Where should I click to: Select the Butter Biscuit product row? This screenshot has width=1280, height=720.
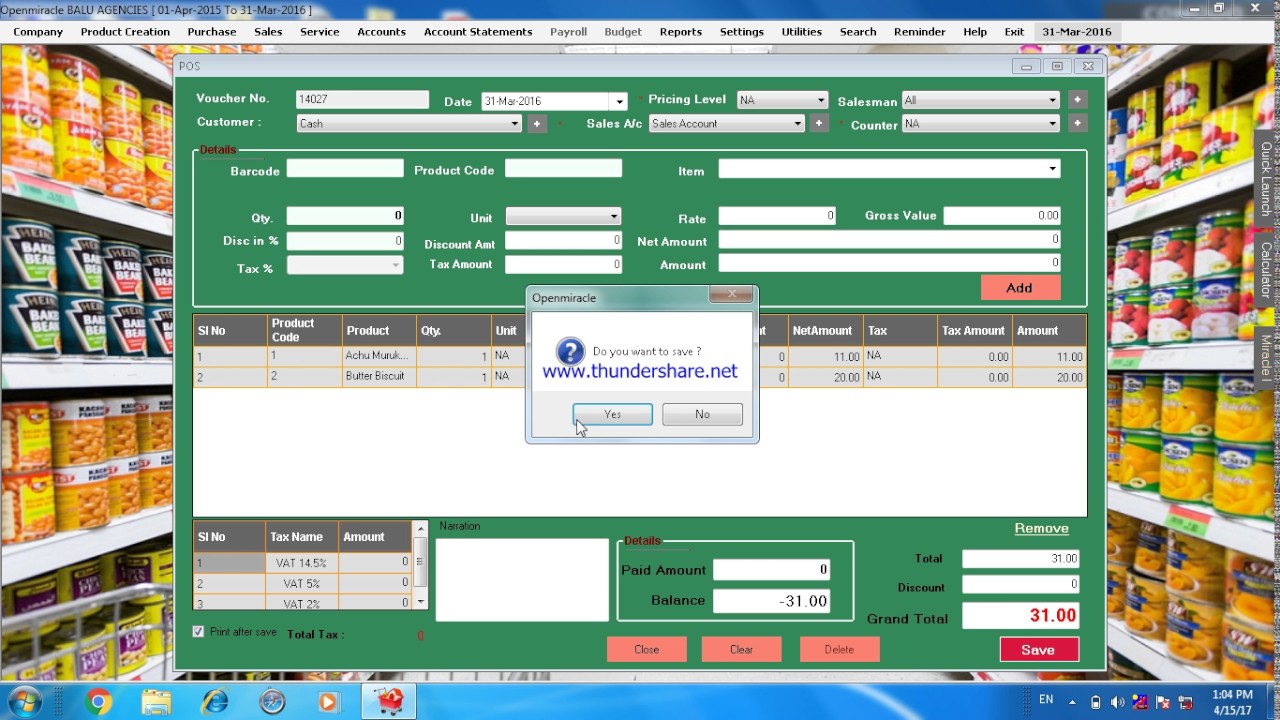[640, 377]
